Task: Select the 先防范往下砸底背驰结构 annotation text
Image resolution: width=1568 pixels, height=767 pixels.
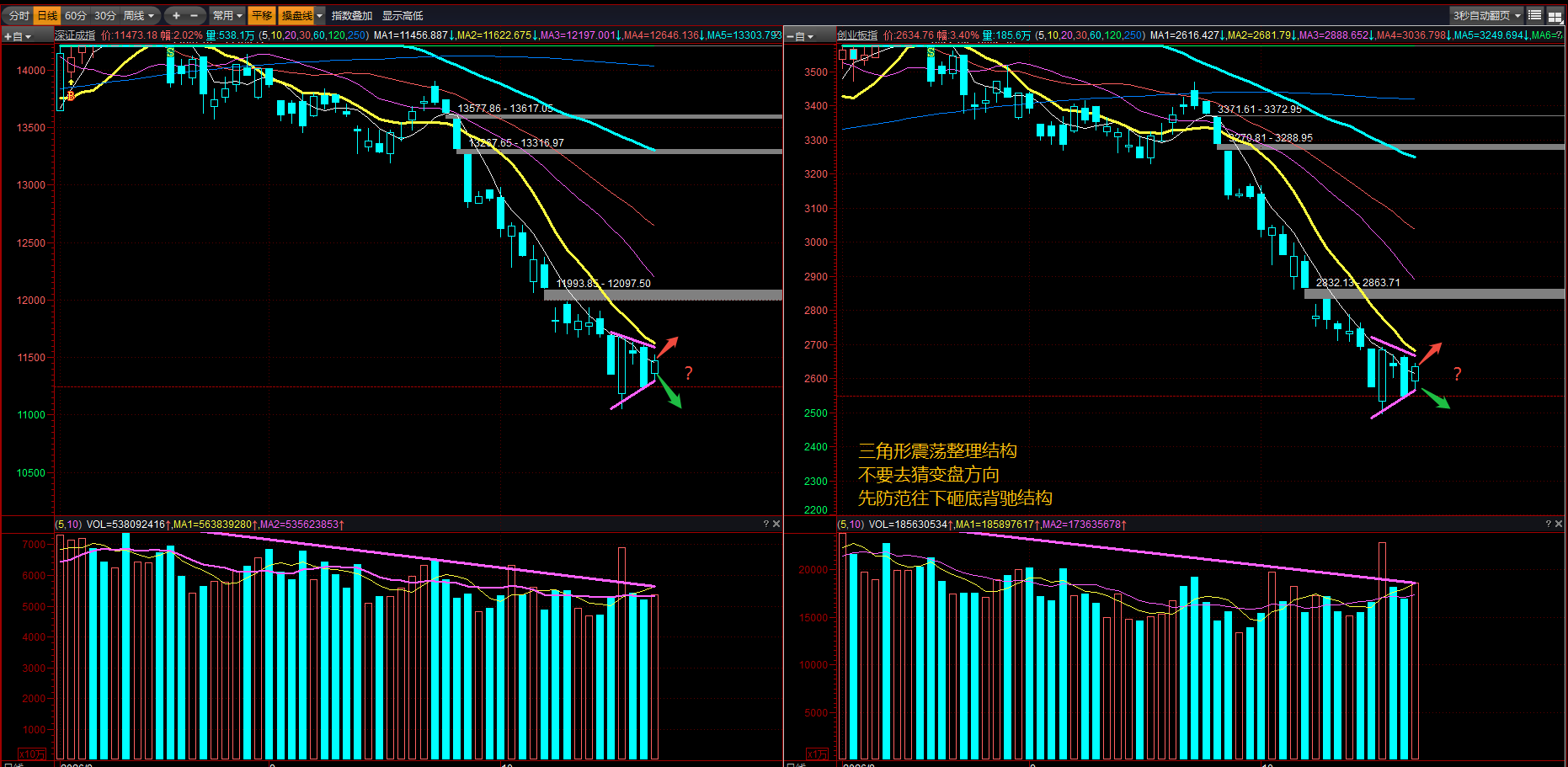Action: 955,498
